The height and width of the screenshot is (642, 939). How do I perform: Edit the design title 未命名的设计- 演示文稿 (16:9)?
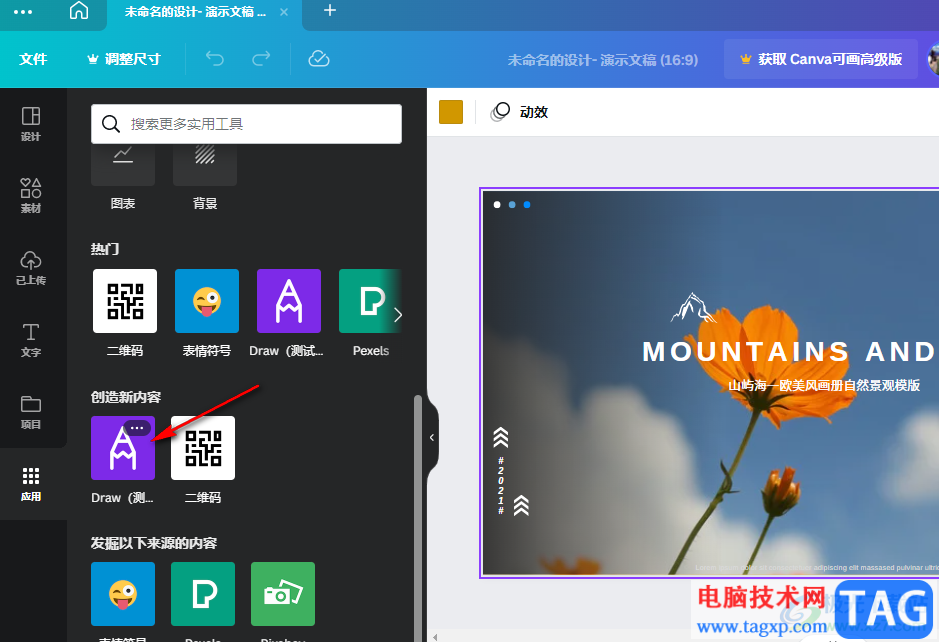click(602, 60)
